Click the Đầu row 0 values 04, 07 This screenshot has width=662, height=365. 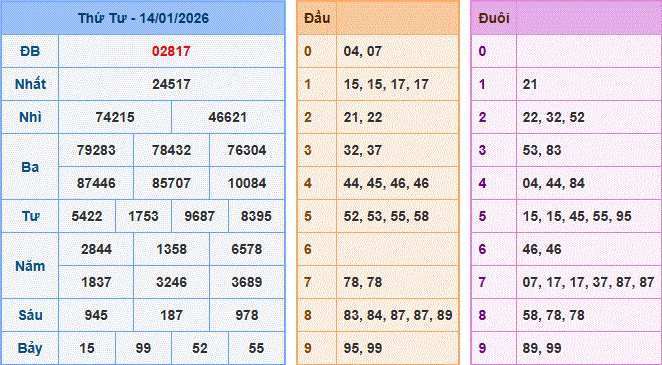[363, 51]
